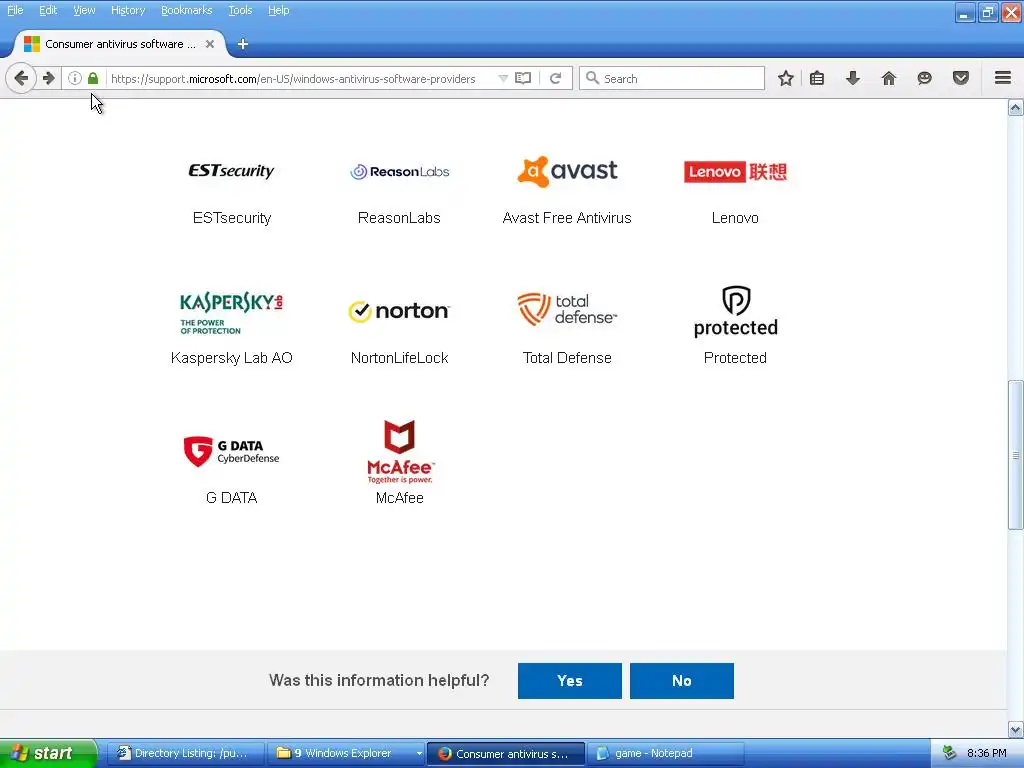Click the smiley chat toolbar icon

click(924, 78)
